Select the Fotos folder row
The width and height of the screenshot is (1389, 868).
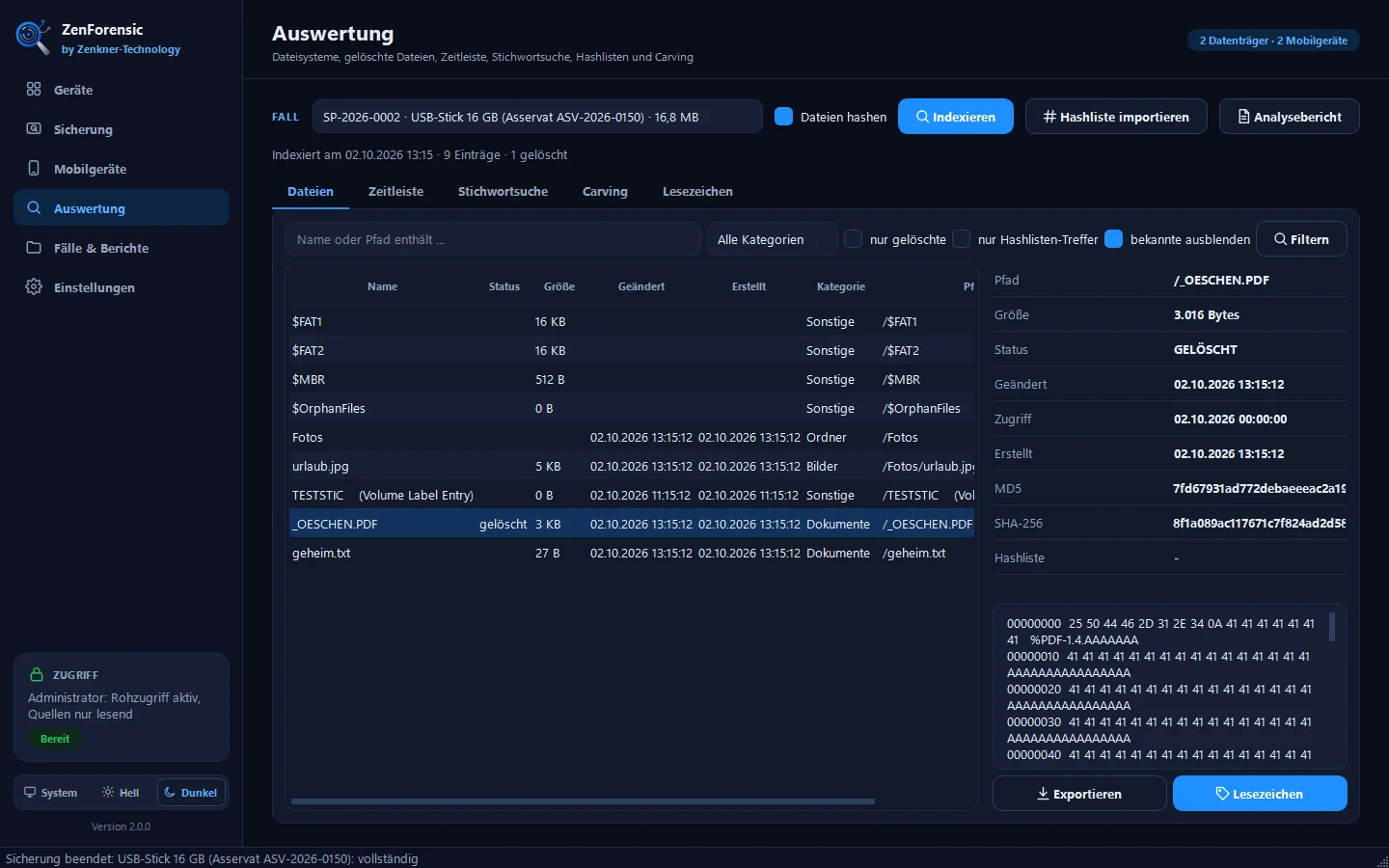click(x=632, y=437)
